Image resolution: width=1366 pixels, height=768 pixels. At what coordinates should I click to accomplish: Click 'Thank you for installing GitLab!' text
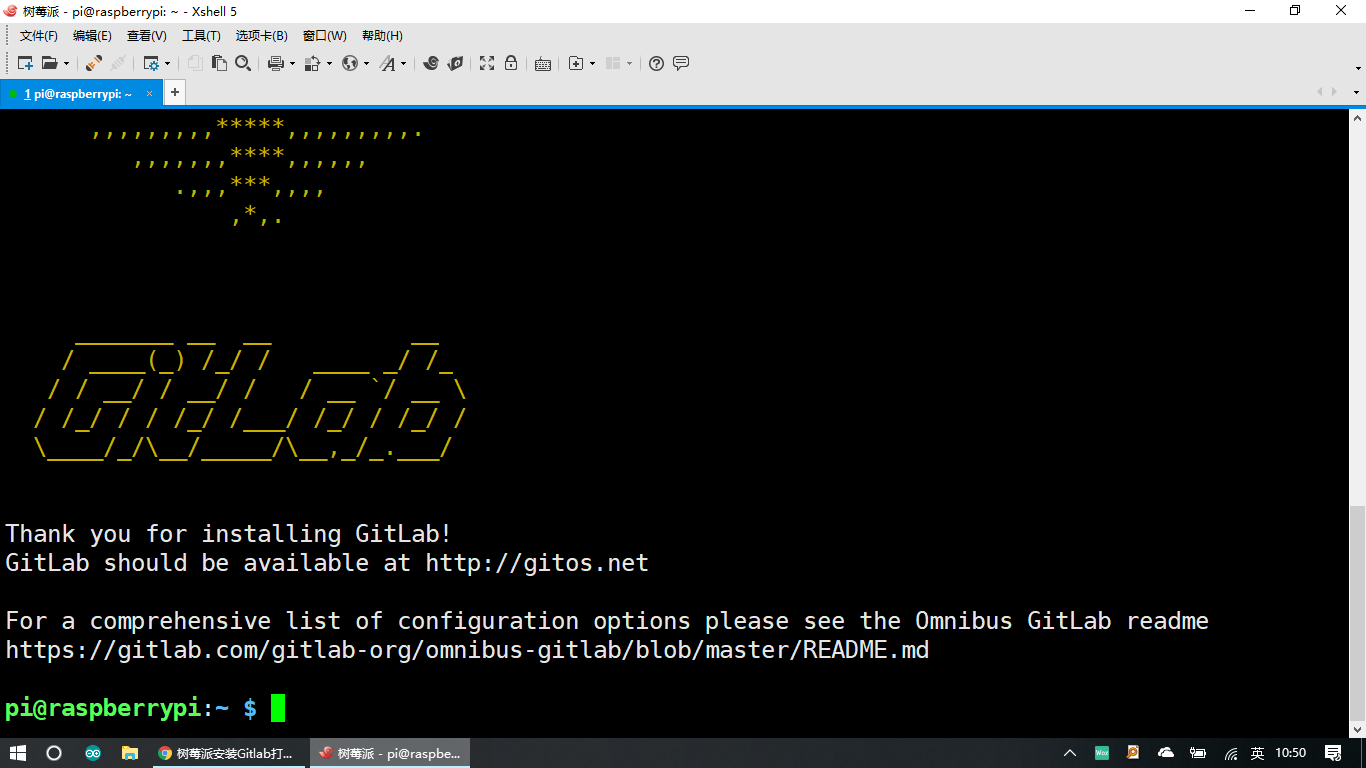(229, 534)
